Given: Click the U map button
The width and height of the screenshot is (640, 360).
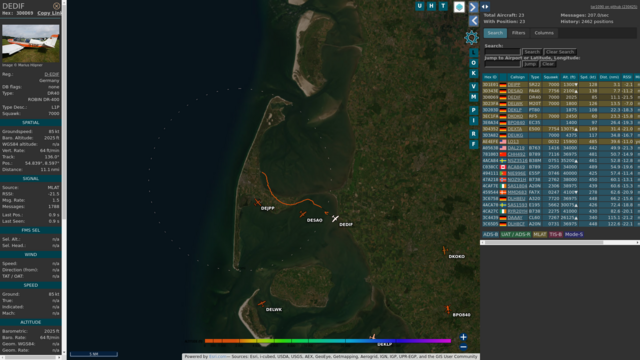Looking at the screenshot, I should coord(420,6).
